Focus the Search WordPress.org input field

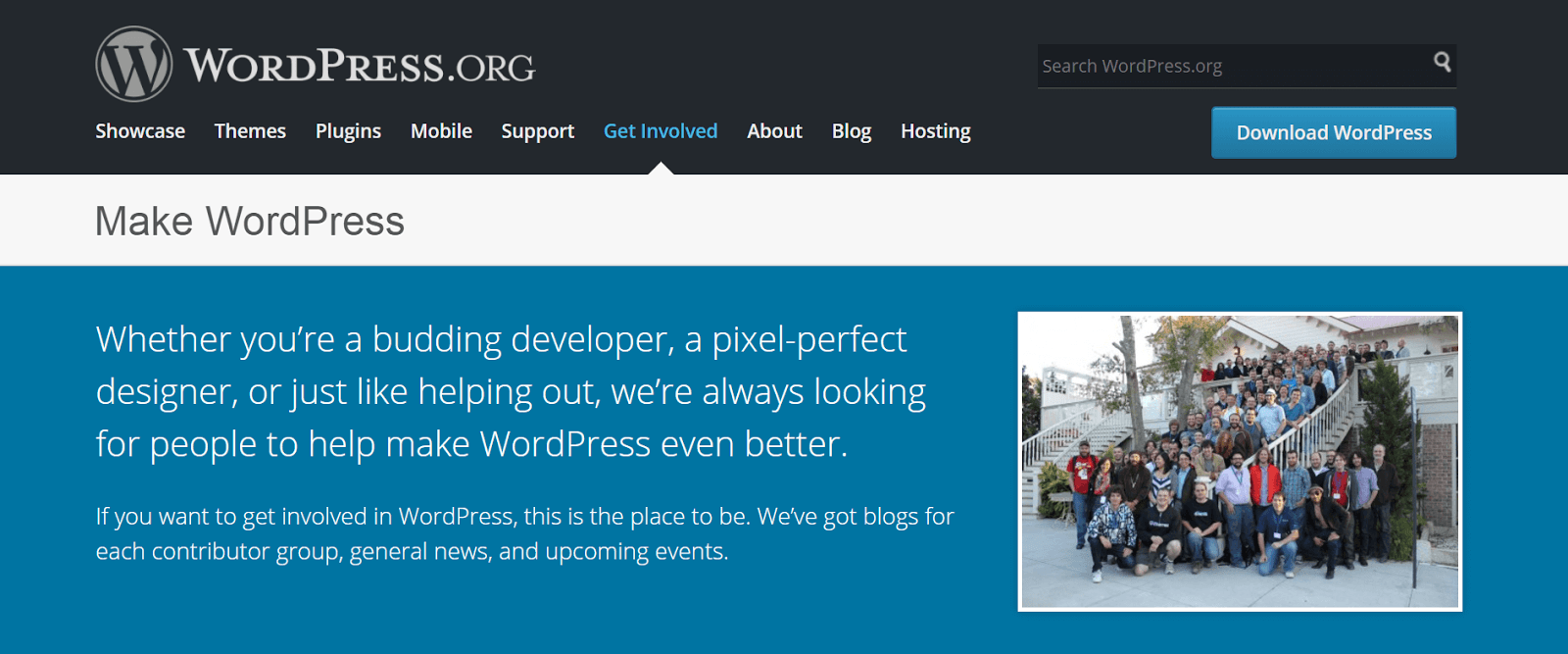click(x=1230, y=67)
